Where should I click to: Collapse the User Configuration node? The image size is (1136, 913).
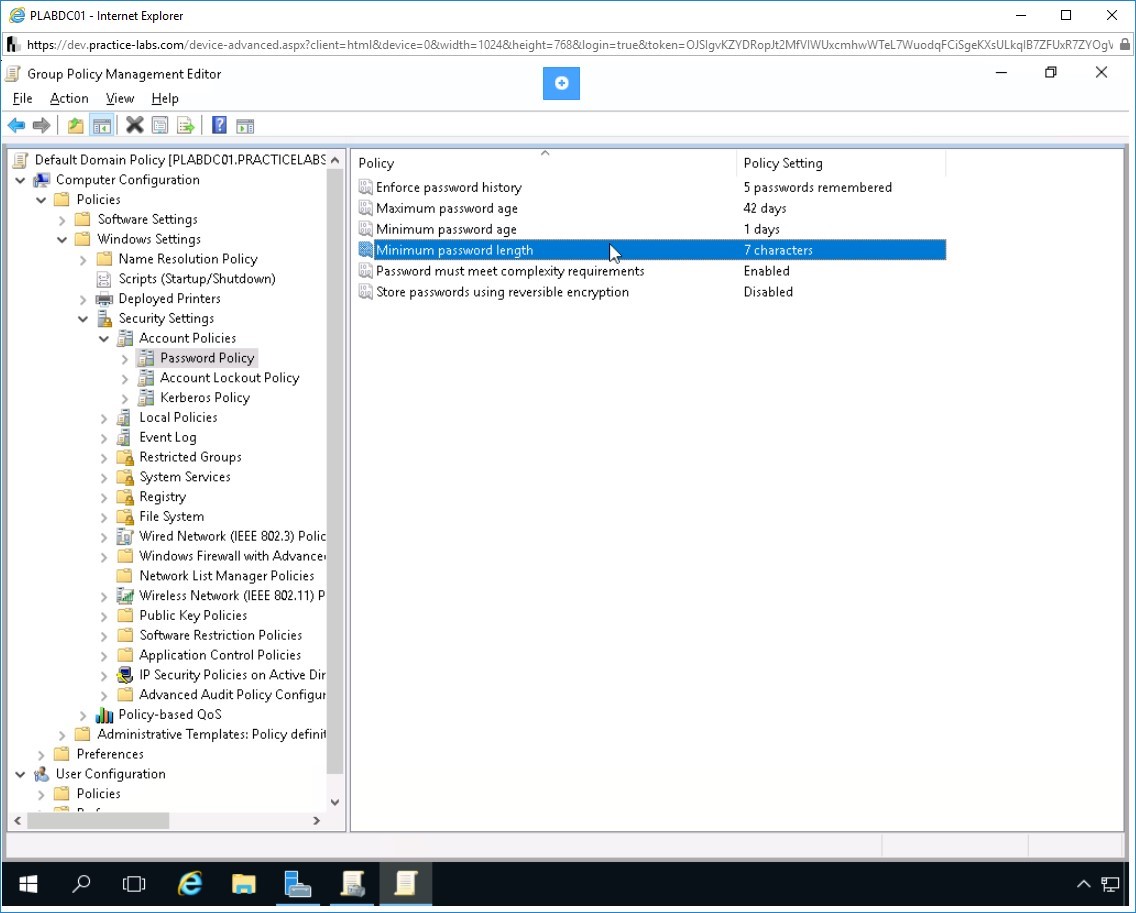click(x=20, y=774)
